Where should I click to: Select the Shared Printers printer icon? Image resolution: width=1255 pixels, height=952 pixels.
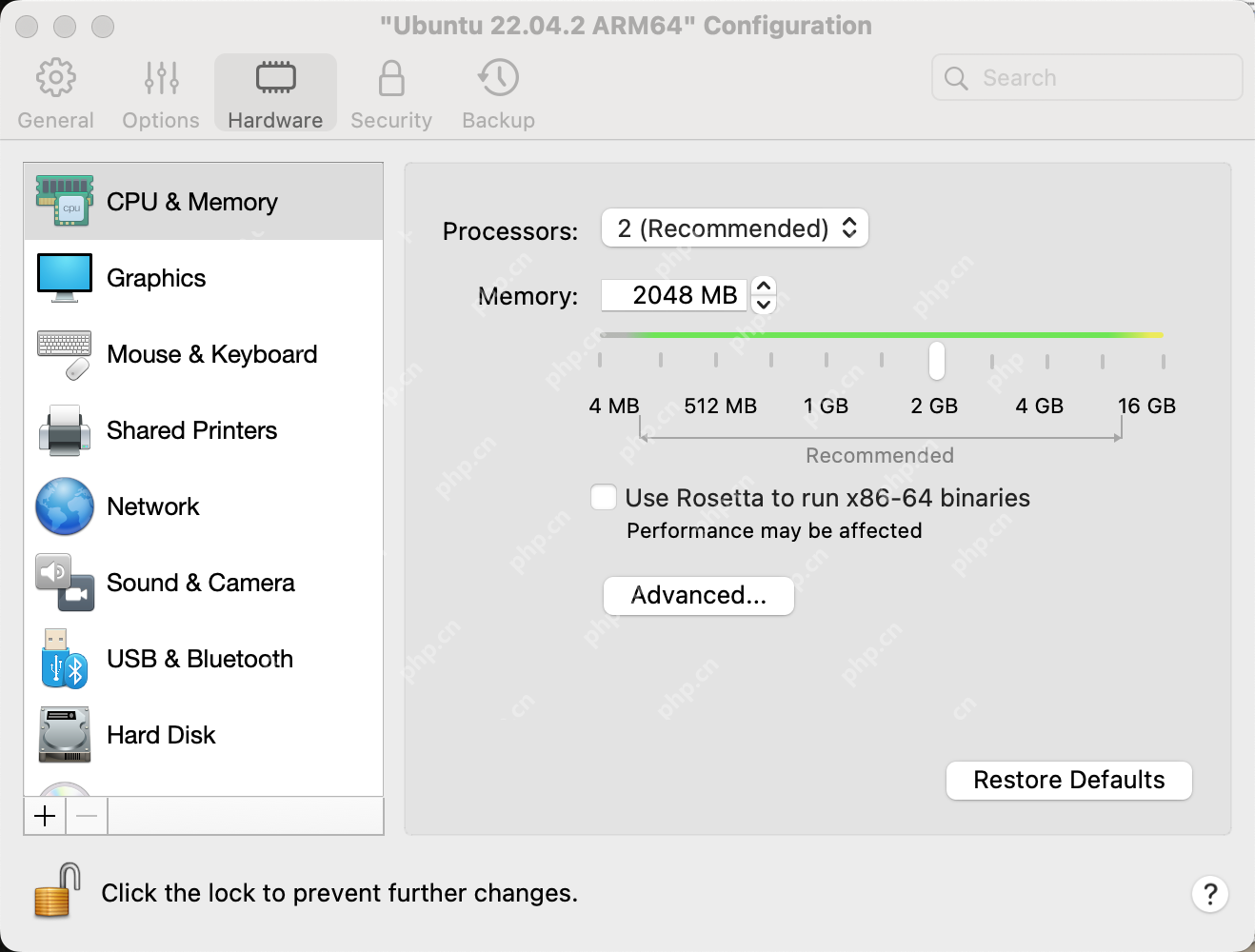(x=65, y=430)
